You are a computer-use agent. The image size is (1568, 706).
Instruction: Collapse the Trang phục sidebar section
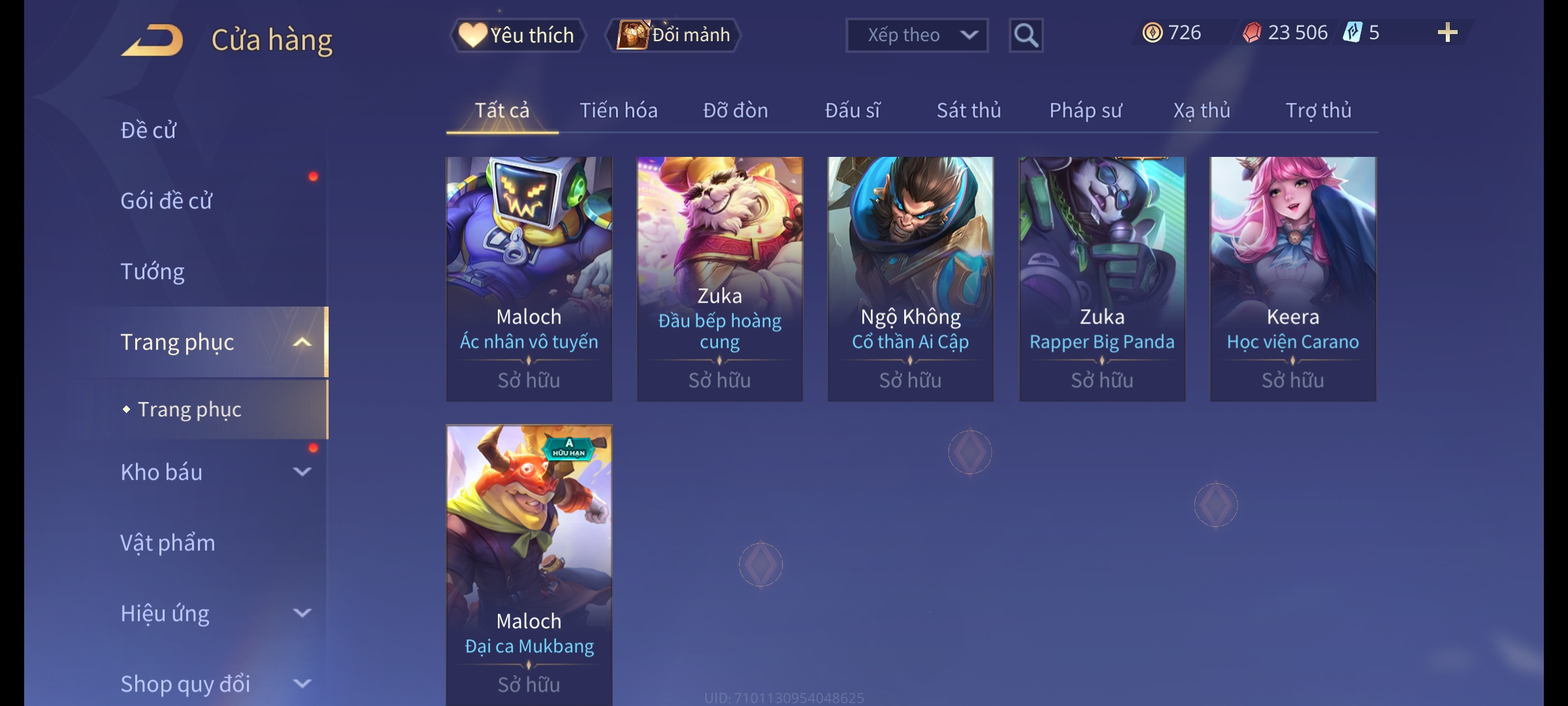click(x=302, y=343)
